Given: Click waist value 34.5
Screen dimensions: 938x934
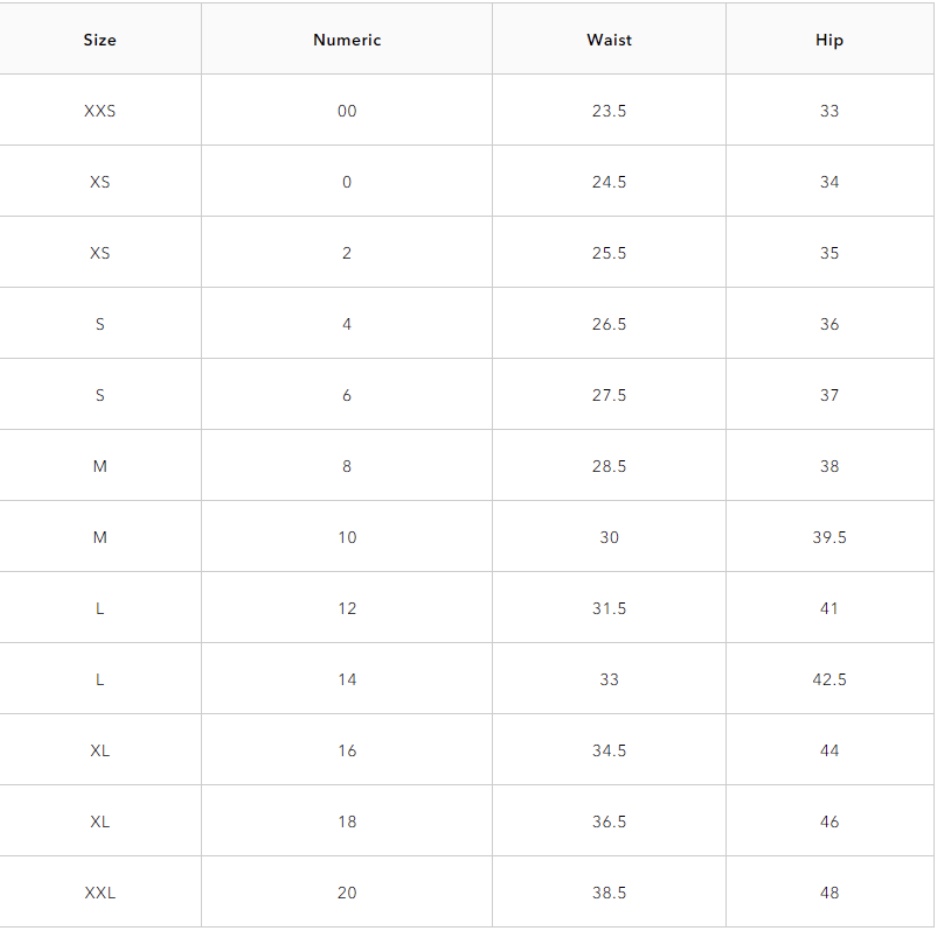Looking at the screenshot, I should tap(609, 750).
